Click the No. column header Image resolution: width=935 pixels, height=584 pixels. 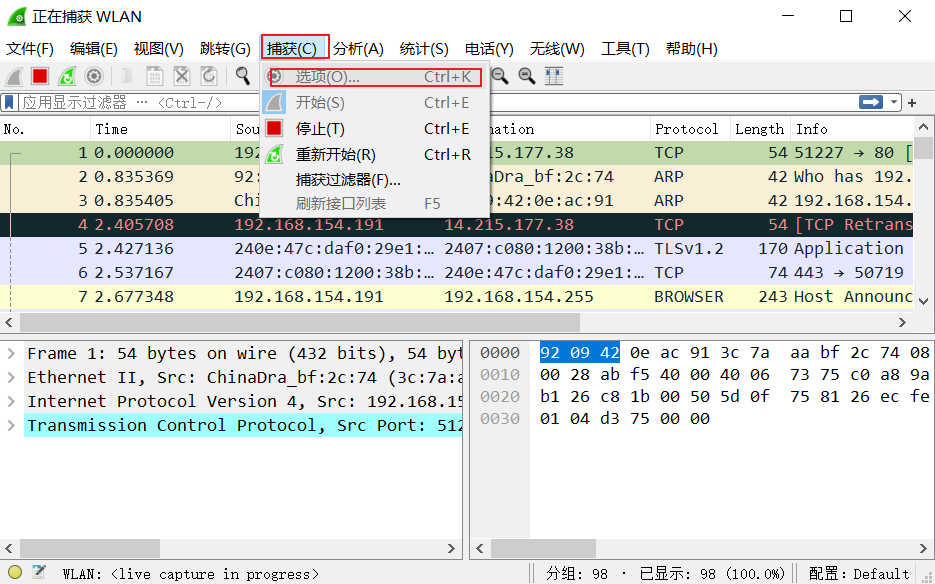pos(45,129)
